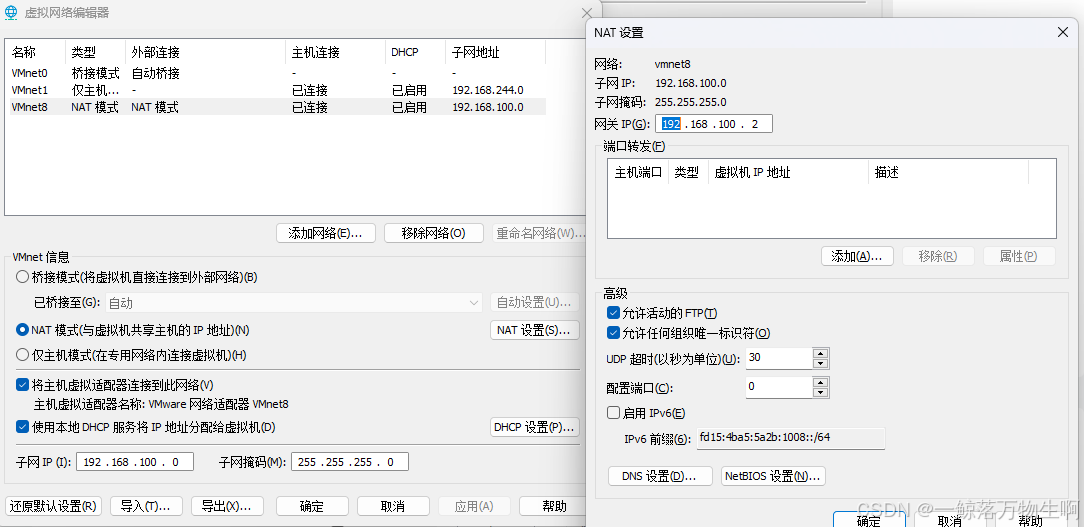Image resolution: width=1084 pixels, height=527 pixels.
Task: Click the 配置端口 input field
Action: pos(779,387)
